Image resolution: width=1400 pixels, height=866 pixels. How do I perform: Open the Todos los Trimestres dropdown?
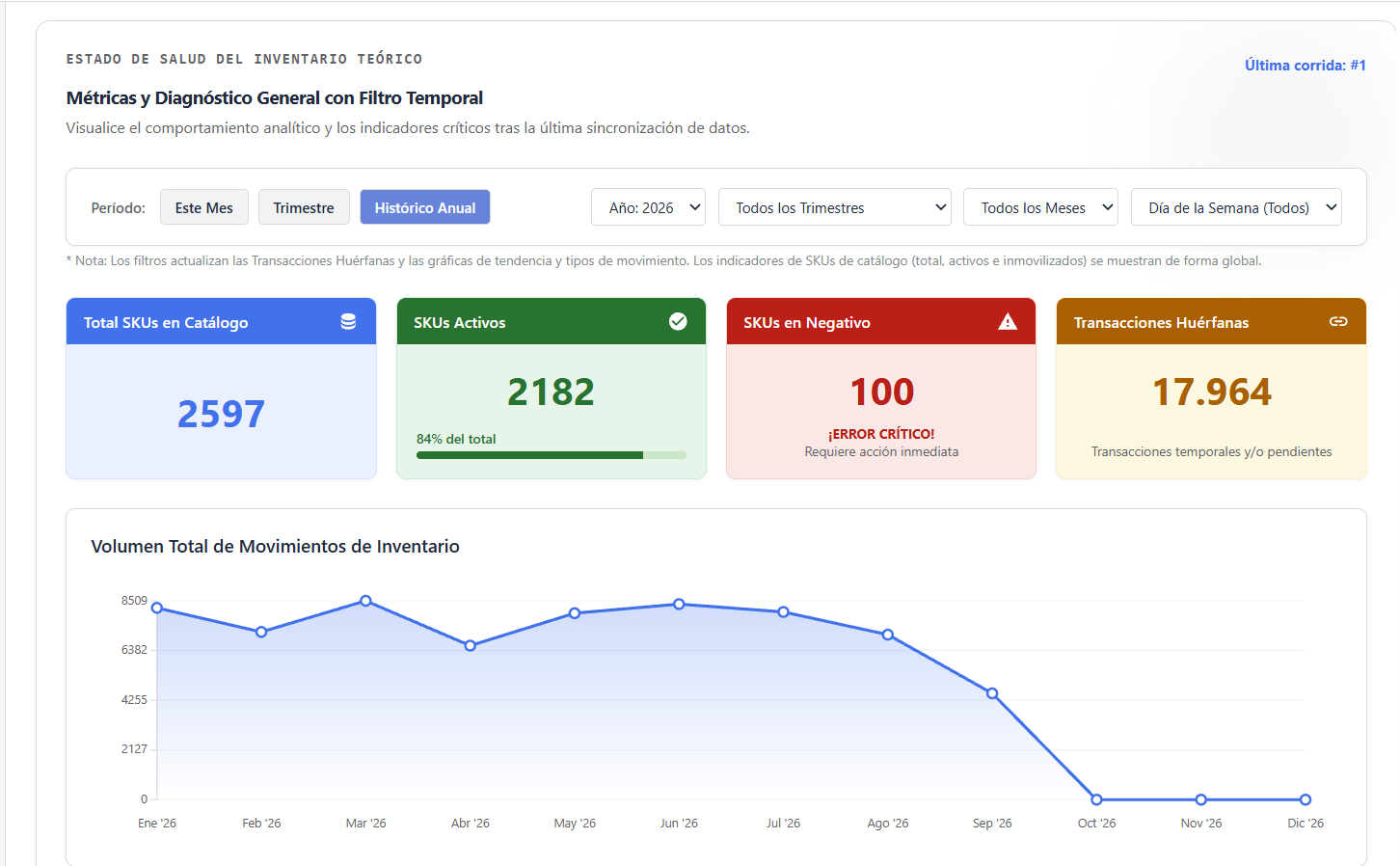835,207
